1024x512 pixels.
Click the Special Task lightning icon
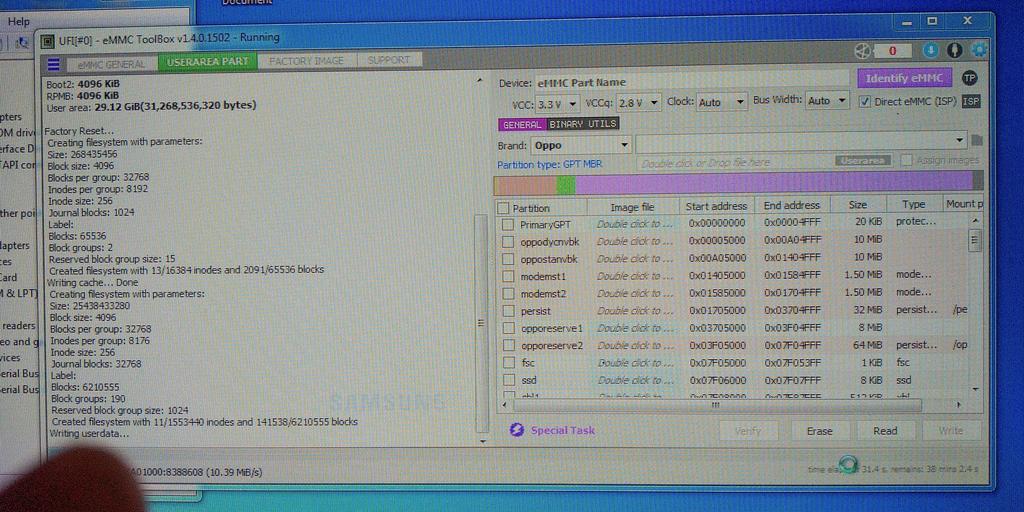pos(517,430)
